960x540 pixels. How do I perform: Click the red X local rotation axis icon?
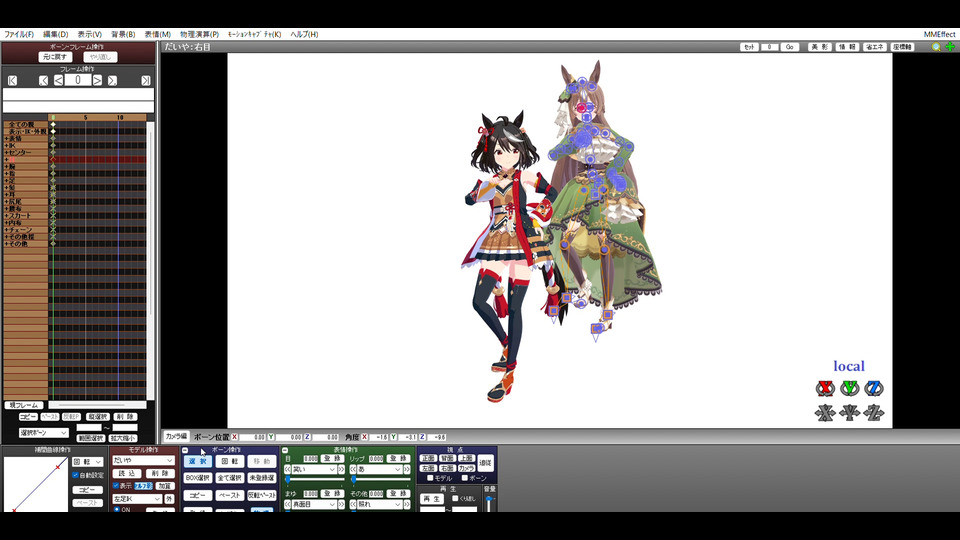pyautogui.click(x=825, y=388)
